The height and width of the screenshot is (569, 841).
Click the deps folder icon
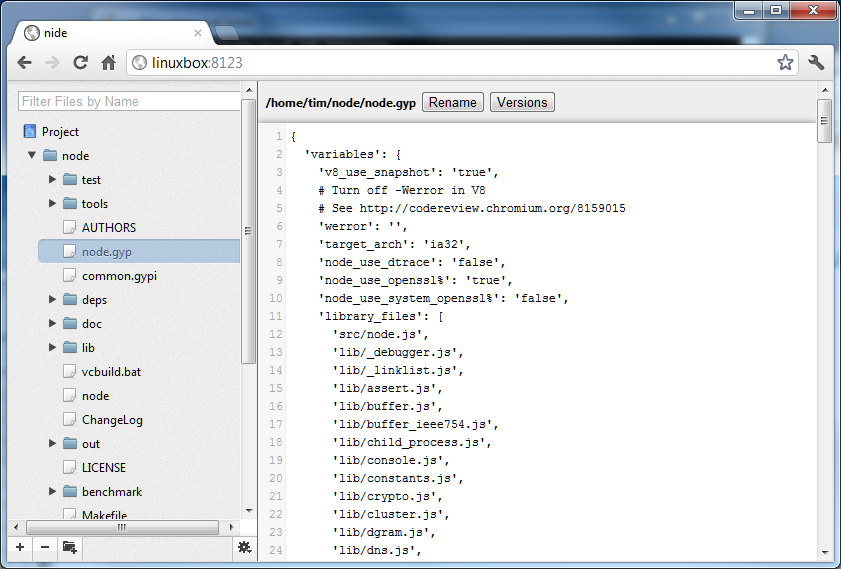[x=70, y=300]
